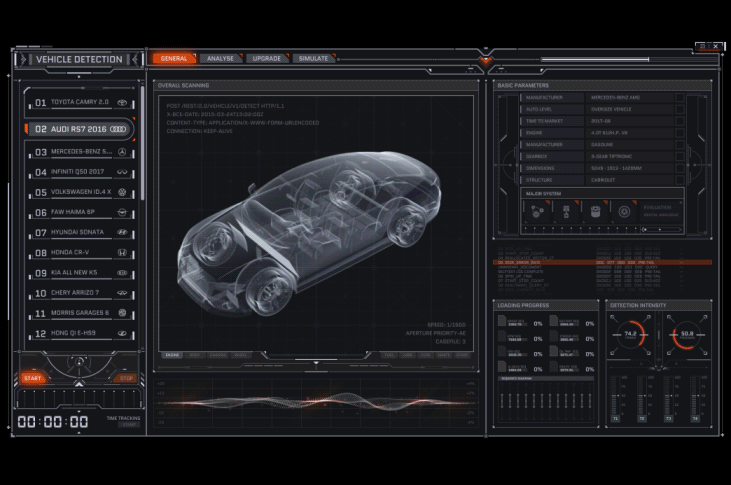The width and height of the screenshot is (731, 485).
Task: Click the forward arrow left of Vehicle Detection
Action: (x=23, y=59)
